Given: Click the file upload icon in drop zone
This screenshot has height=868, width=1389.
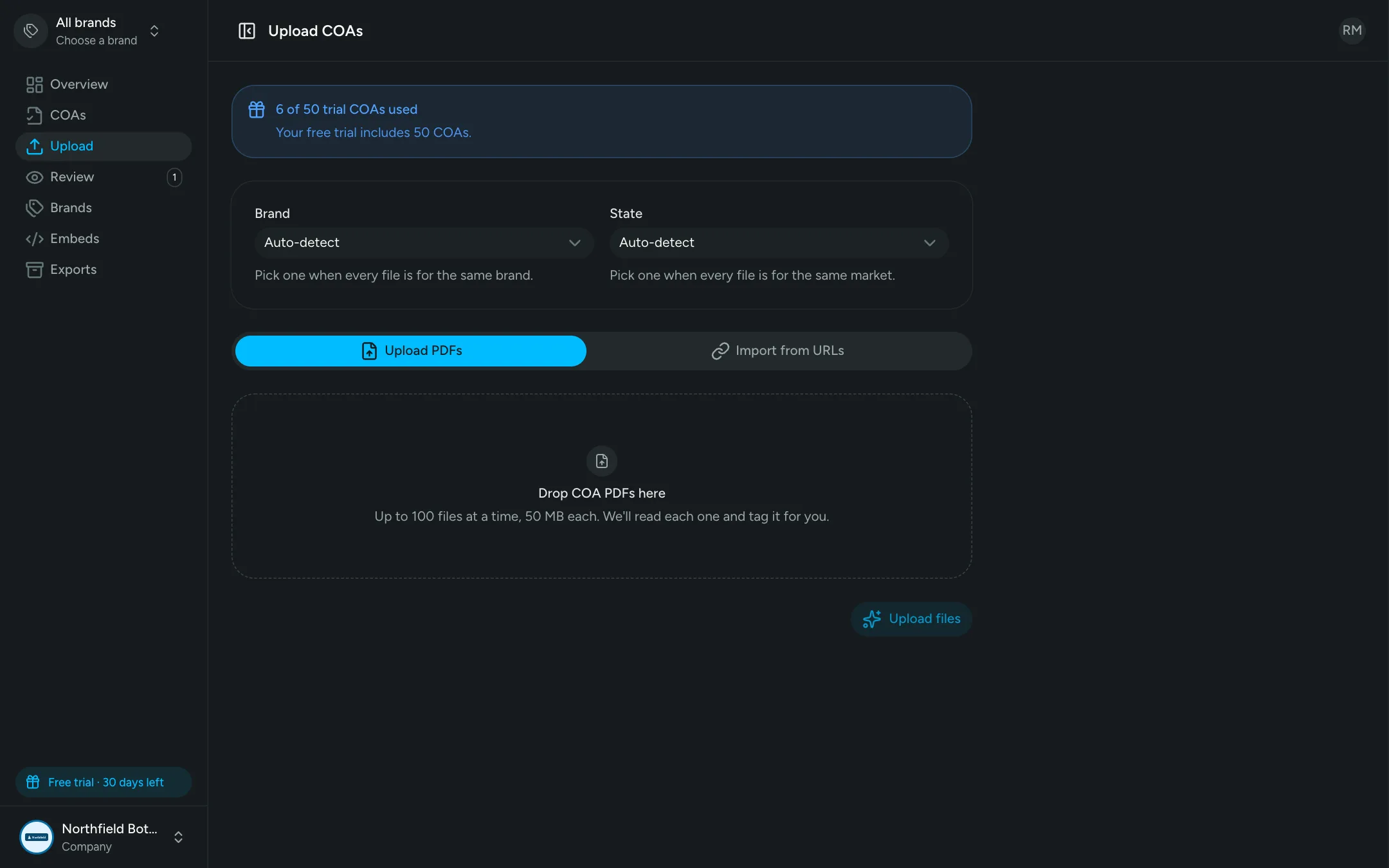Looking at the screenshot, I should click(602, 461).
